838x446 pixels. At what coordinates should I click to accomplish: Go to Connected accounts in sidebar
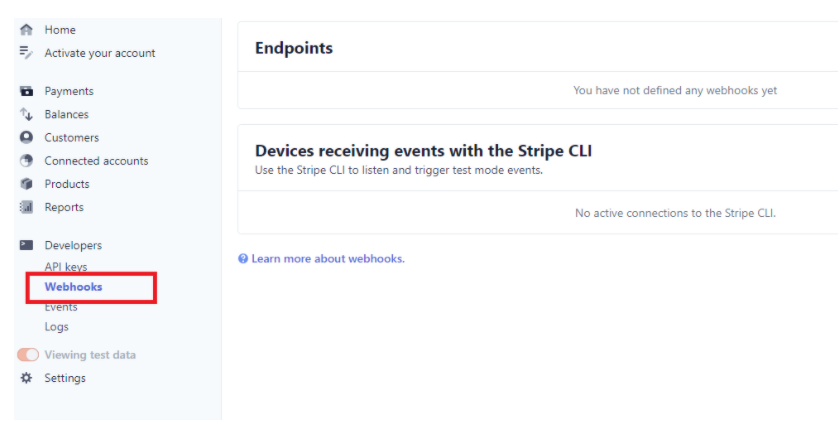point(96,161)
